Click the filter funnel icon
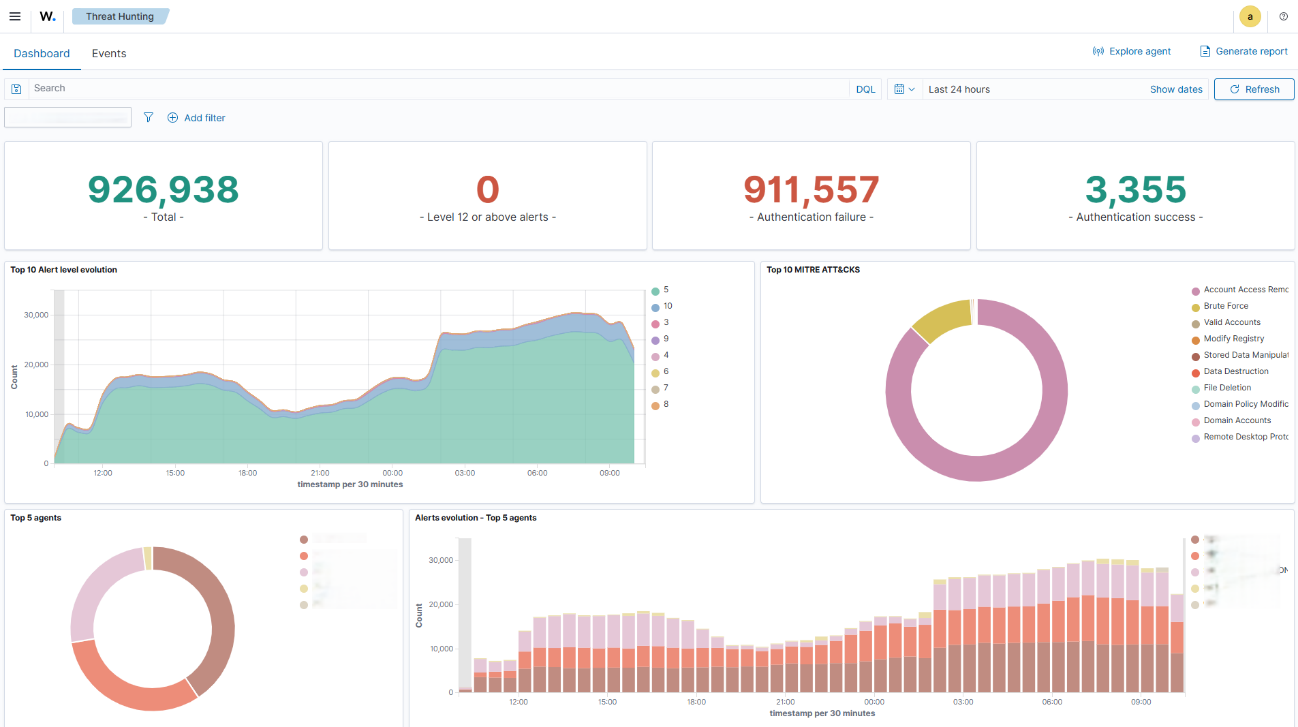 pyautogui.click(x=149, y=118)
